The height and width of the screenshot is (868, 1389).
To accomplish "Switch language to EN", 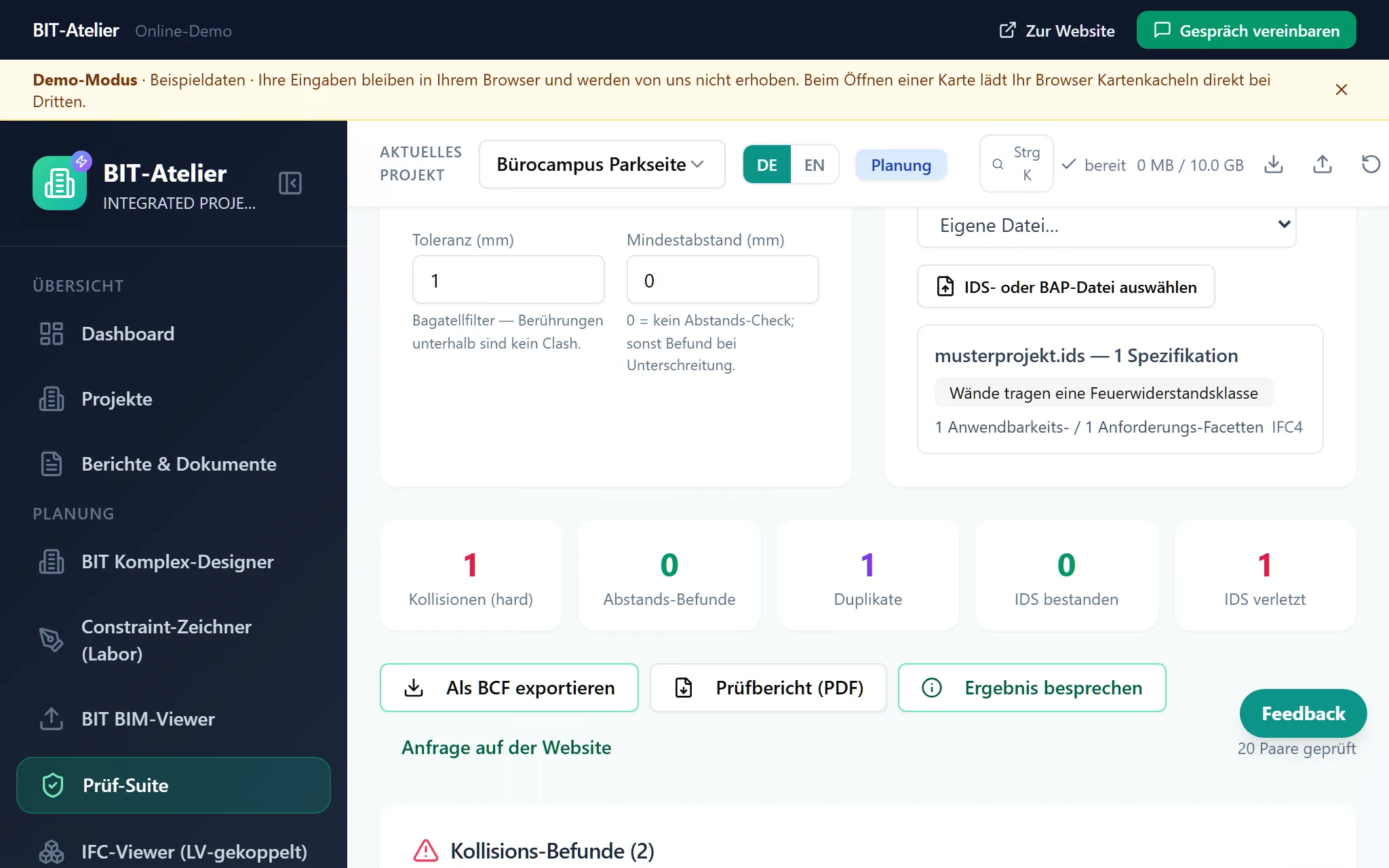I will [x=815, y=165].
